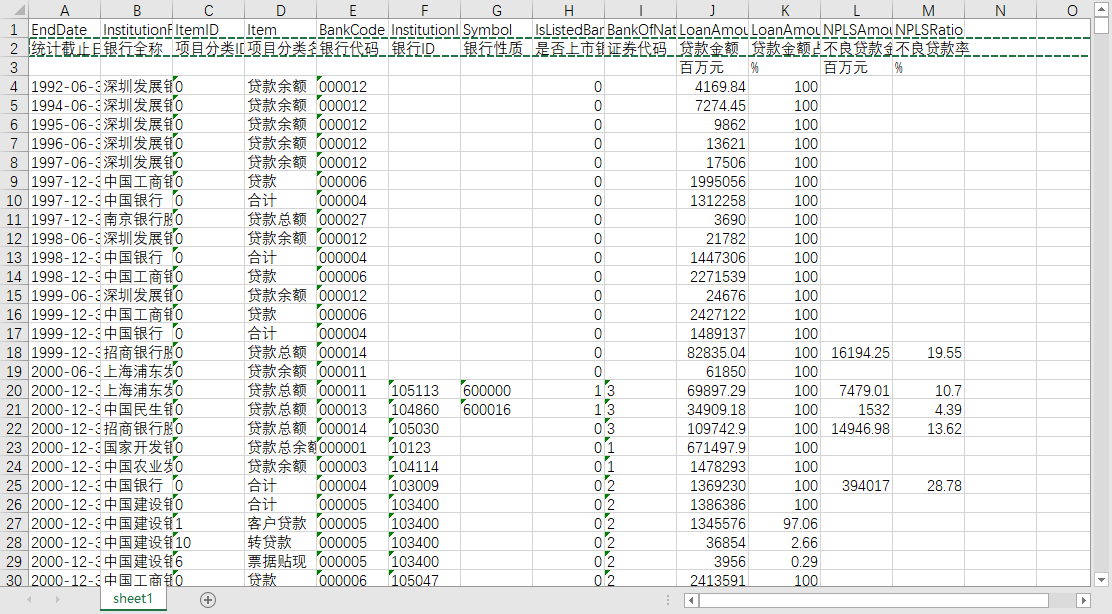The height and width of the screenshot is (614, 1112).
Task: Select loan amount cell 671497.9
Action: click(x=712, y=447)
